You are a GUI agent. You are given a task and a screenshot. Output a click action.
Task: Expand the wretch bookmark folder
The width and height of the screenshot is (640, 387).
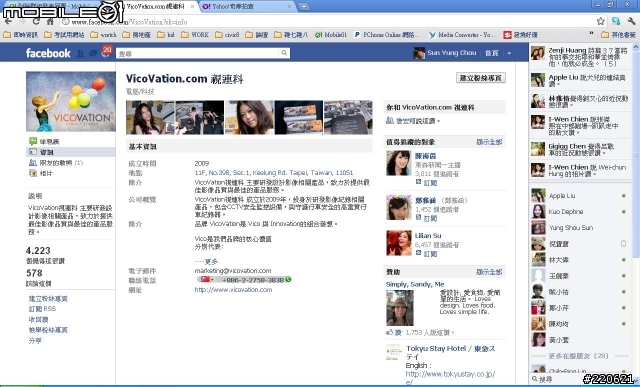tap(103, 35)
